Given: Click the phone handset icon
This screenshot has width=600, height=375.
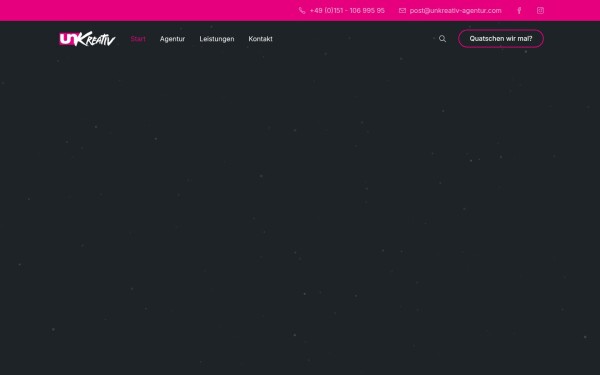Looking at the screenshot, I should pos(302,11).
